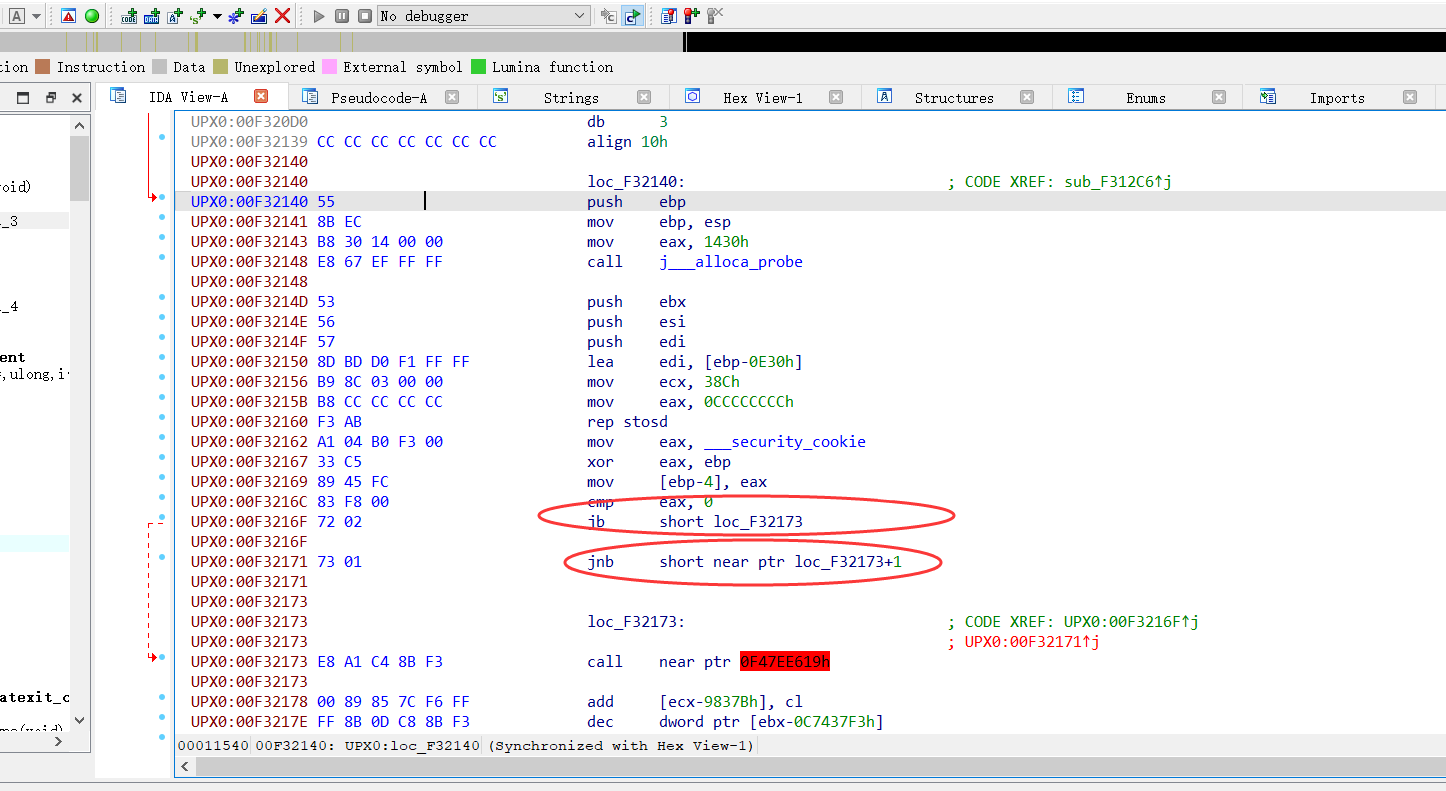Click the Strings tab 's' icon
This screenshot has width=1446, height=791.
coord(501,96)
